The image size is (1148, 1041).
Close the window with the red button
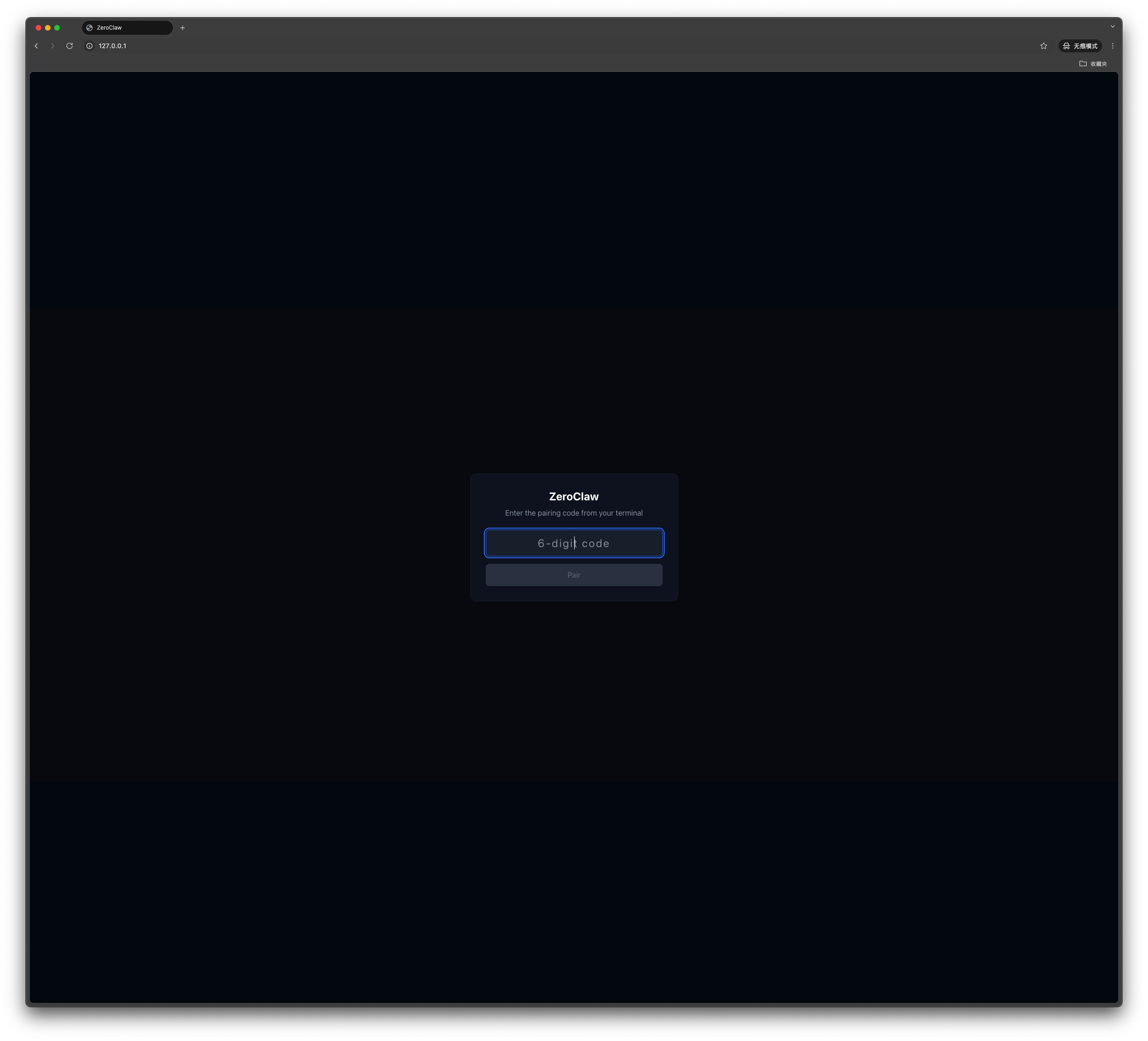click(x=38, y=27)
